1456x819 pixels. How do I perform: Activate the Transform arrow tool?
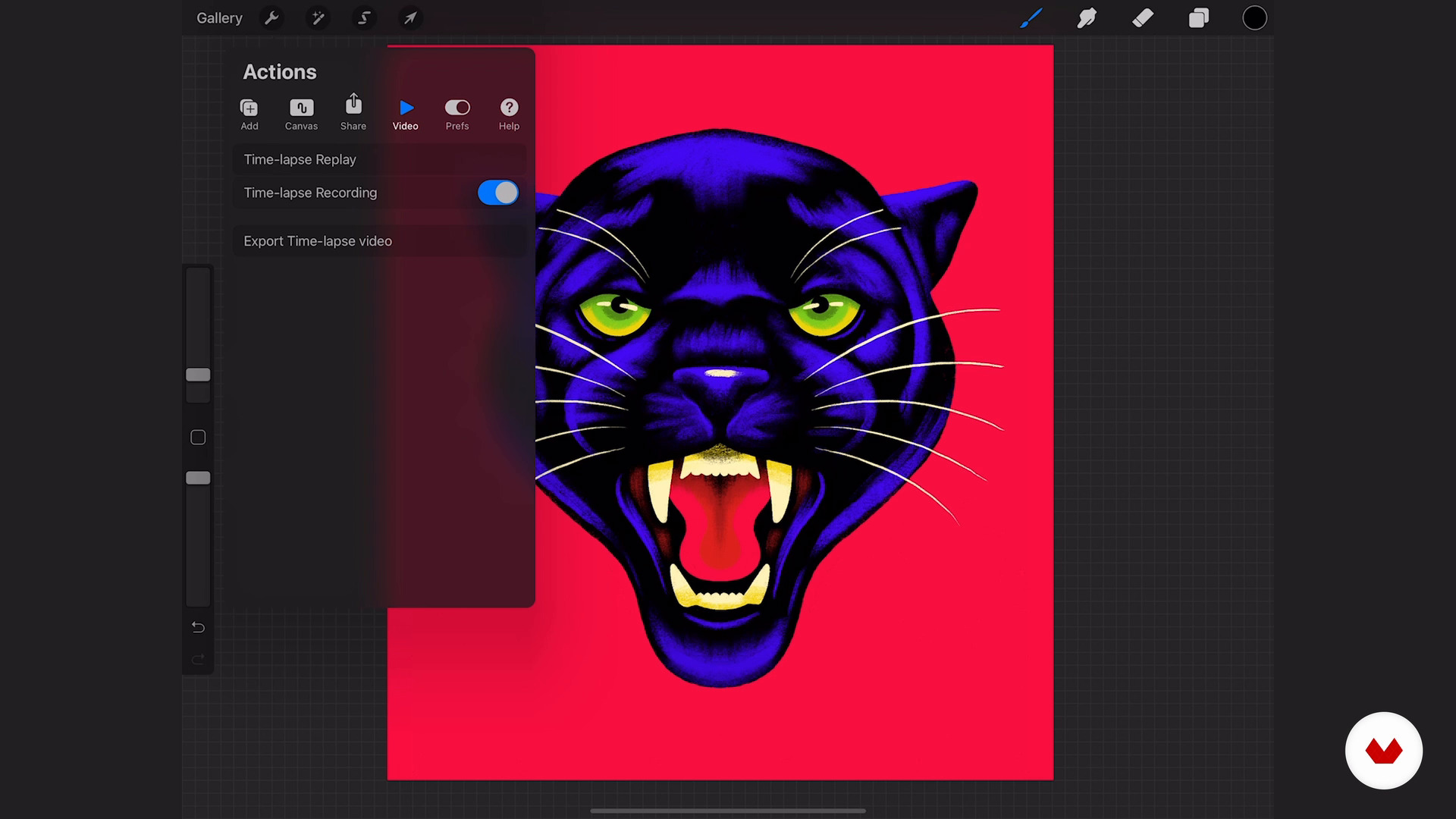(410, 17)
